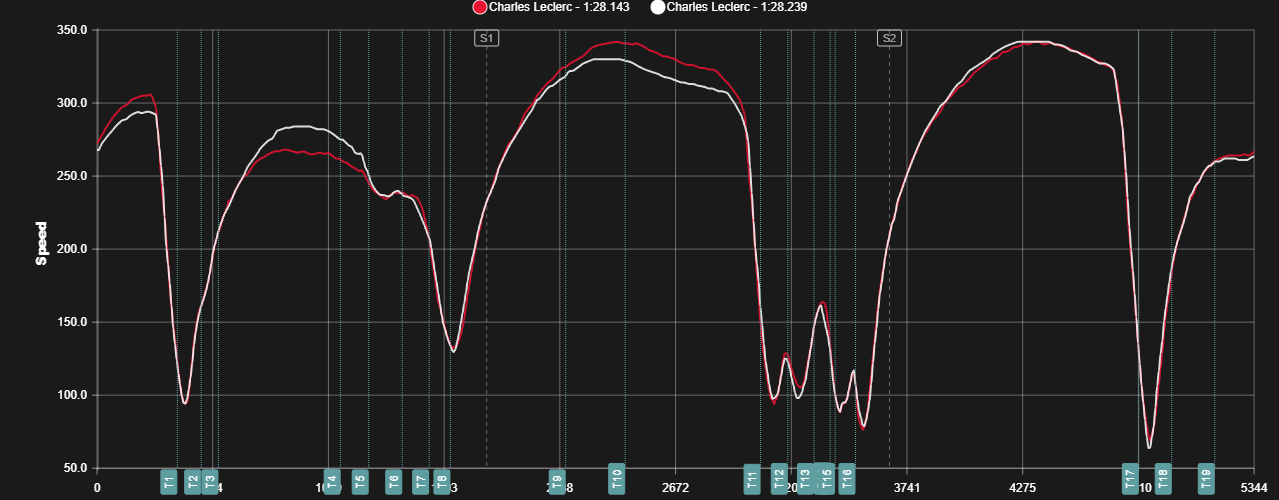Select the T3 turn marker
The height and width of the screenshot is (500, 1279).
point(209,481)
